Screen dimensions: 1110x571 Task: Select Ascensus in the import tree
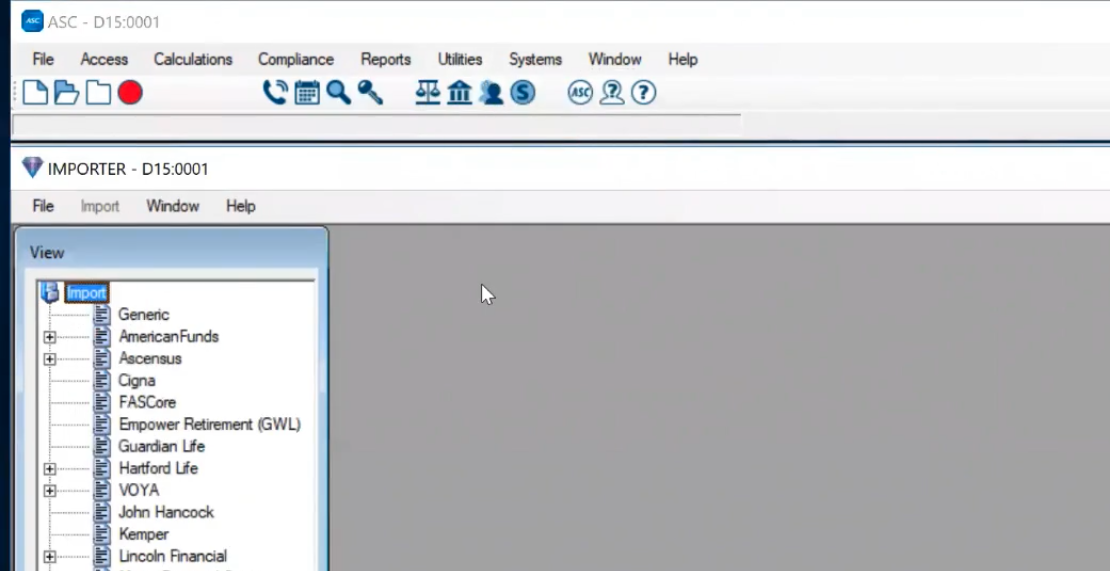tap(150, 358)
